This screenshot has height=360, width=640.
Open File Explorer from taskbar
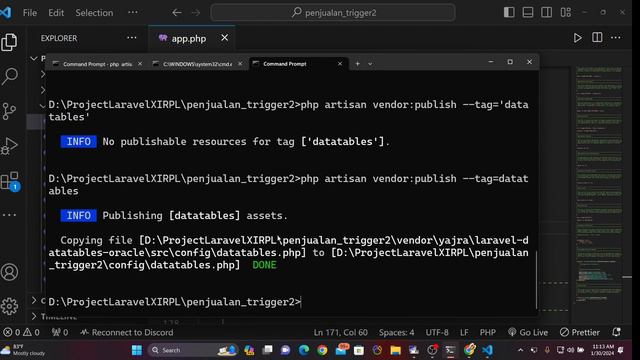(x=395, y=350)
